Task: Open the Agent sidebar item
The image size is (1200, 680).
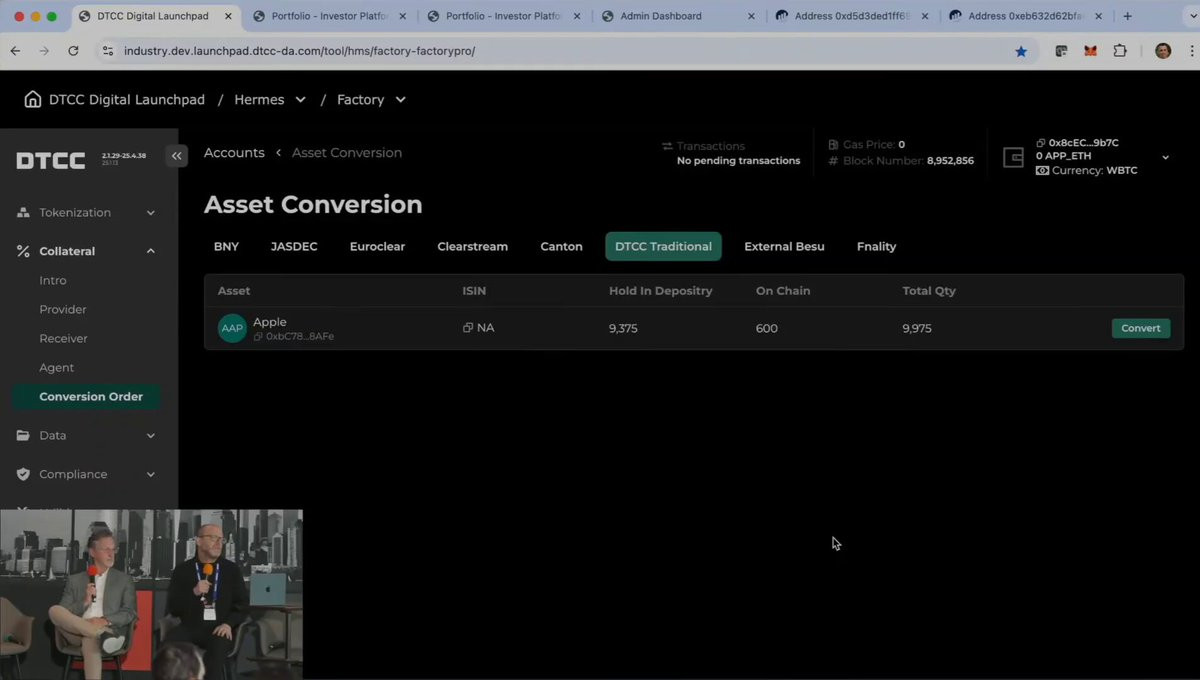Action: coord(57,368)
